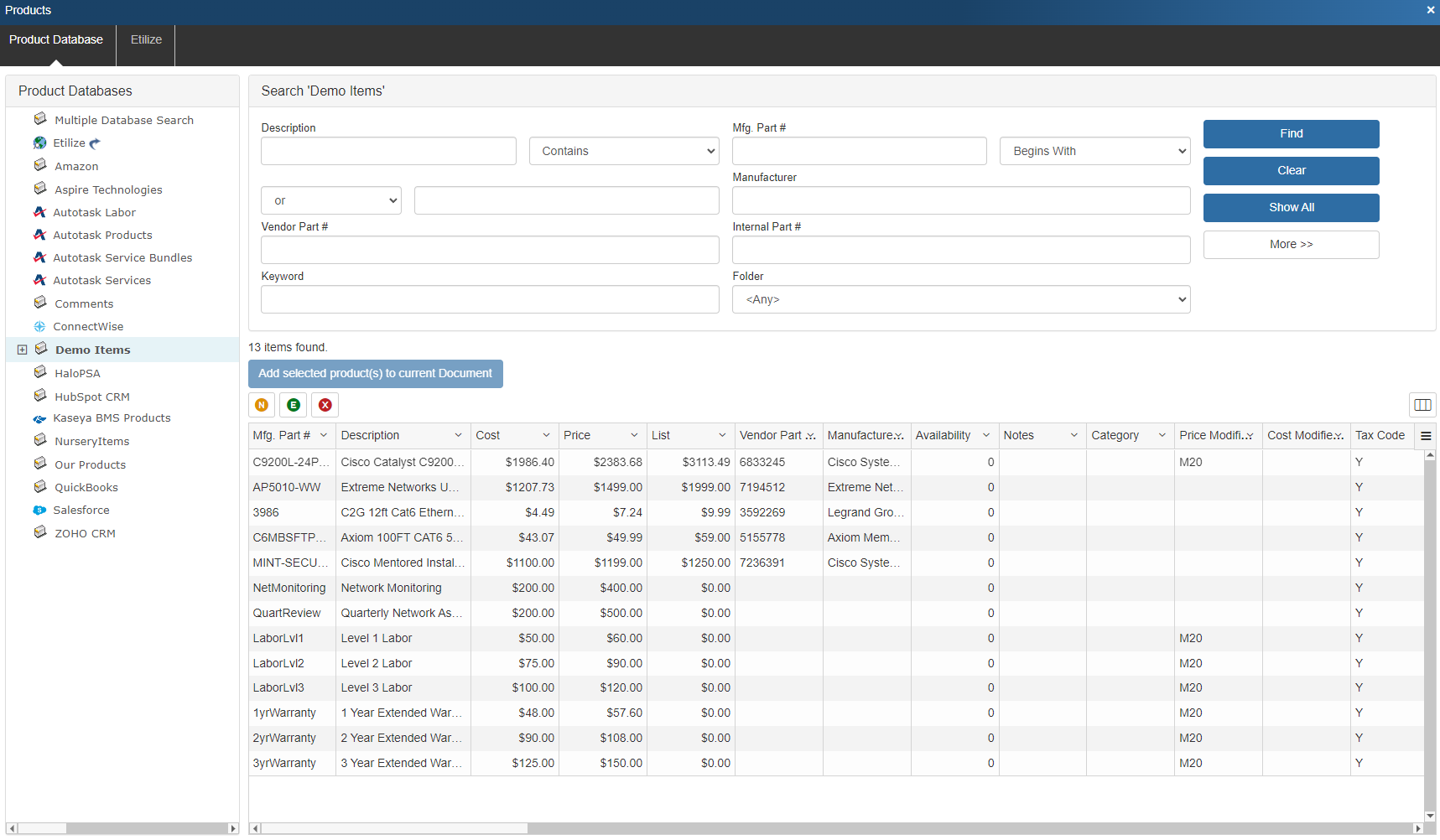Click into the Keyword input field
This screenshot has width=1440, height=840.
[490, 299]
